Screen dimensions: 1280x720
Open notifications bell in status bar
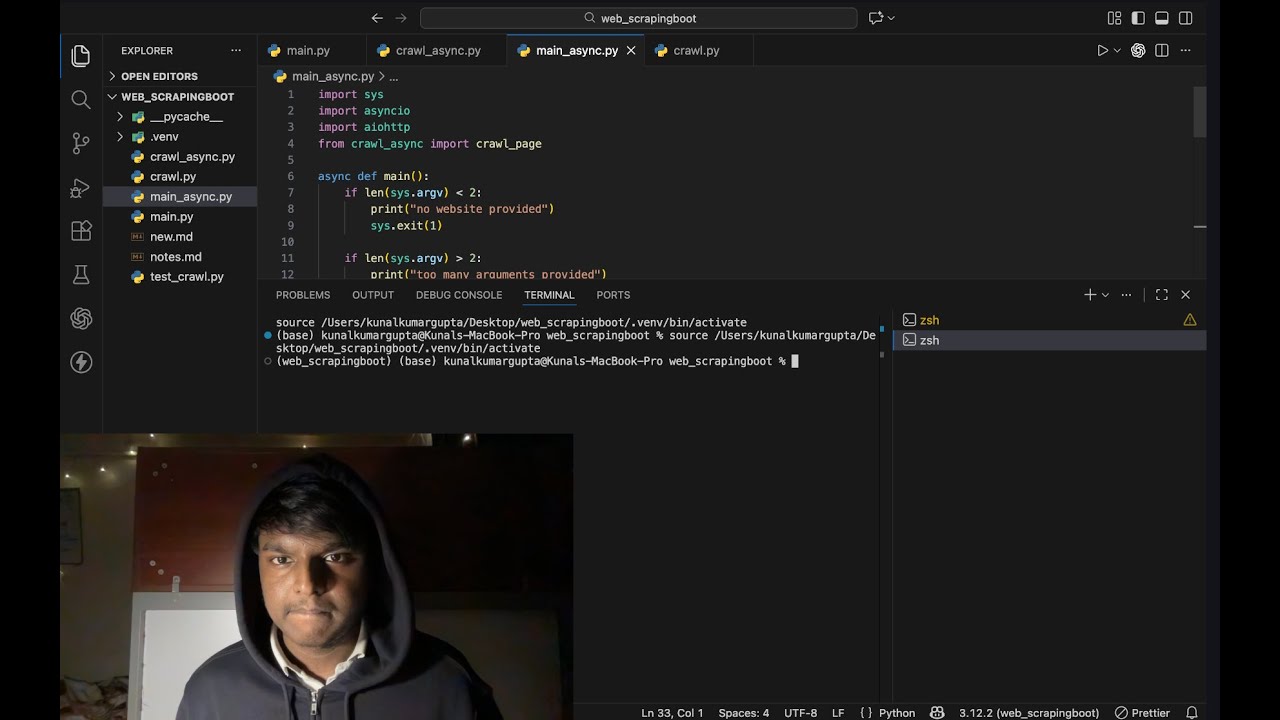click(1192, 713)
